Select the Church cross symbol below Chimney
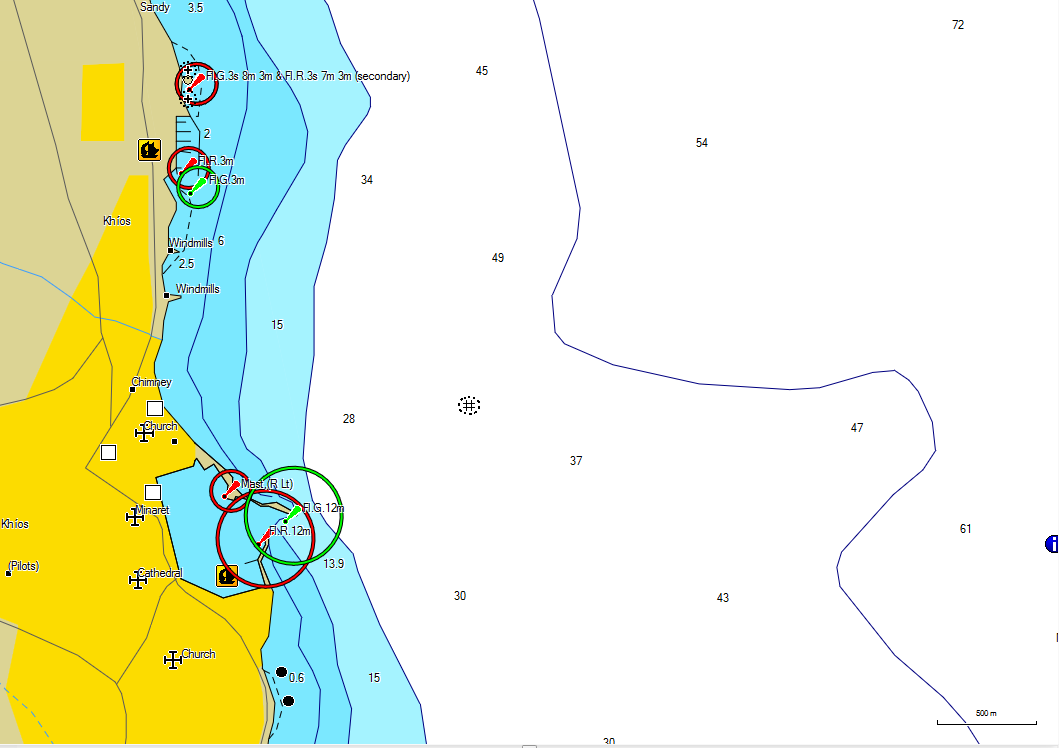Image resolution: width=1059 pixels, height=748 pixels. tap(144, 432)
